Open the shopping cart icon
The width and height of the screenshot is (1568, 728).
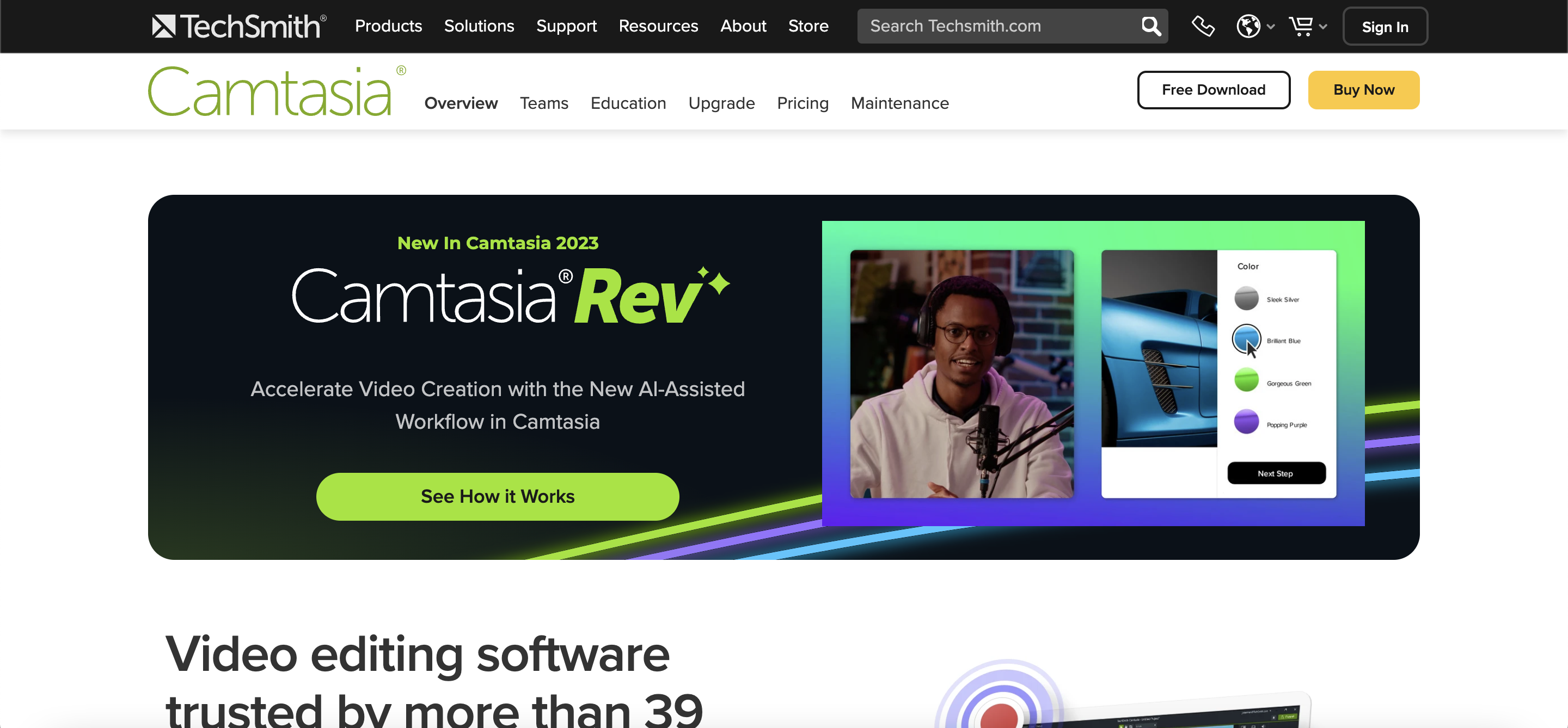[1301, 26]
